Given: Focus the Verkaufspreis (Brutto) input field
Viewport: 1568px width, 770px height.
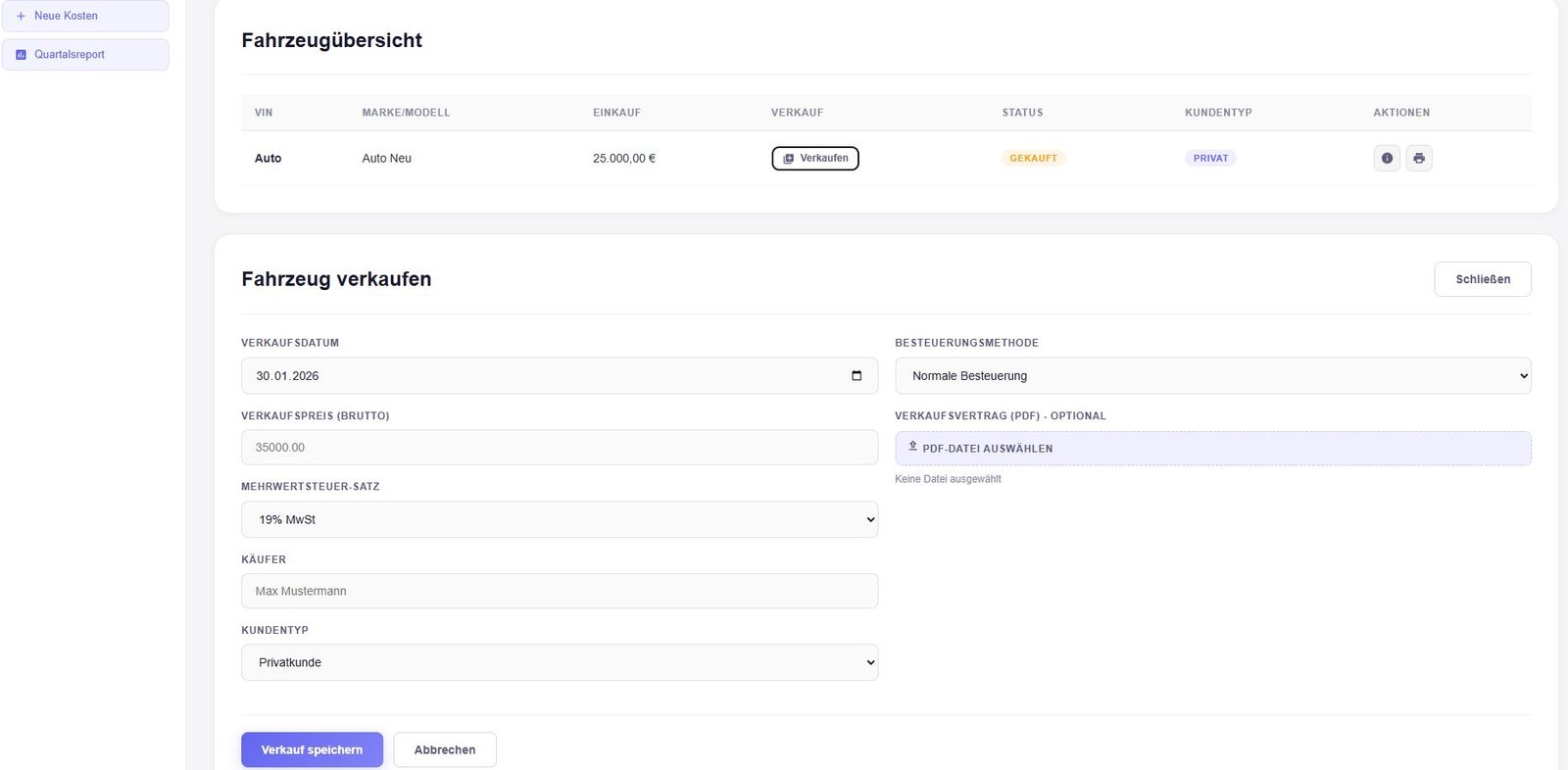Looking at the screenshot, I should (559, 448).
